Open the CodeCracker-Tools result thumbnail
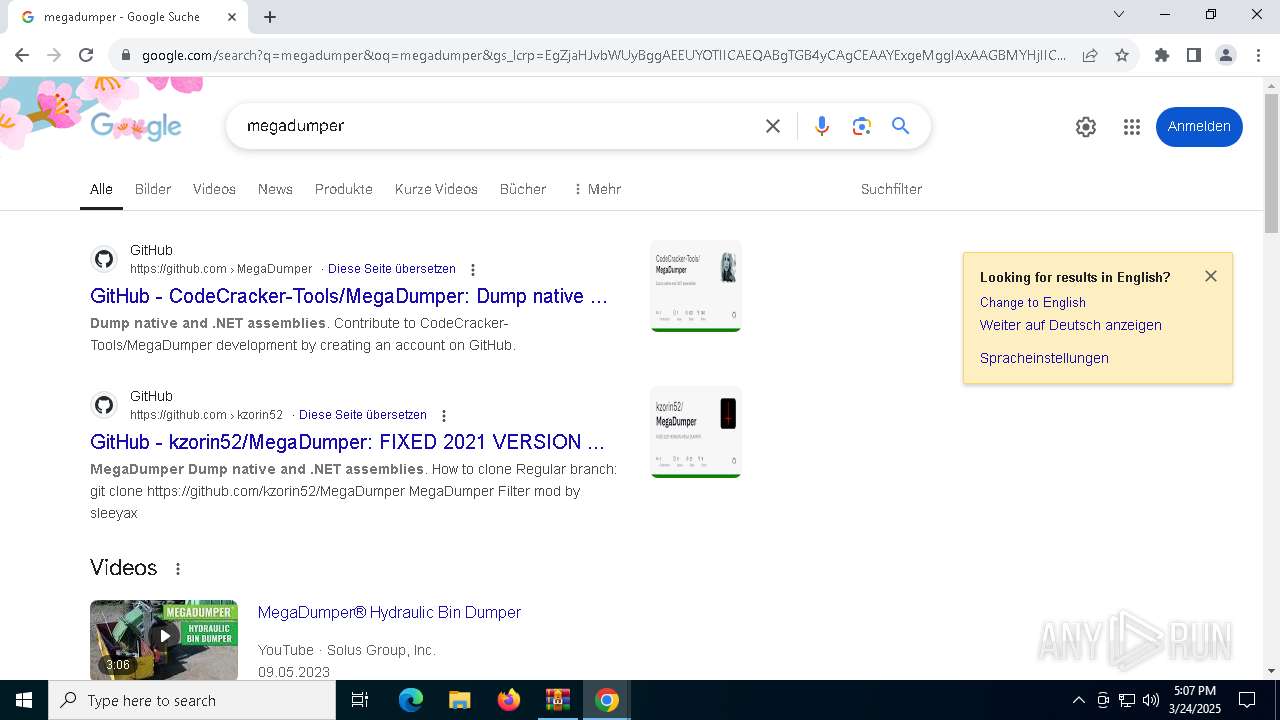The width and height of the screenshot is (1280, 720). (x=696, y=286)
